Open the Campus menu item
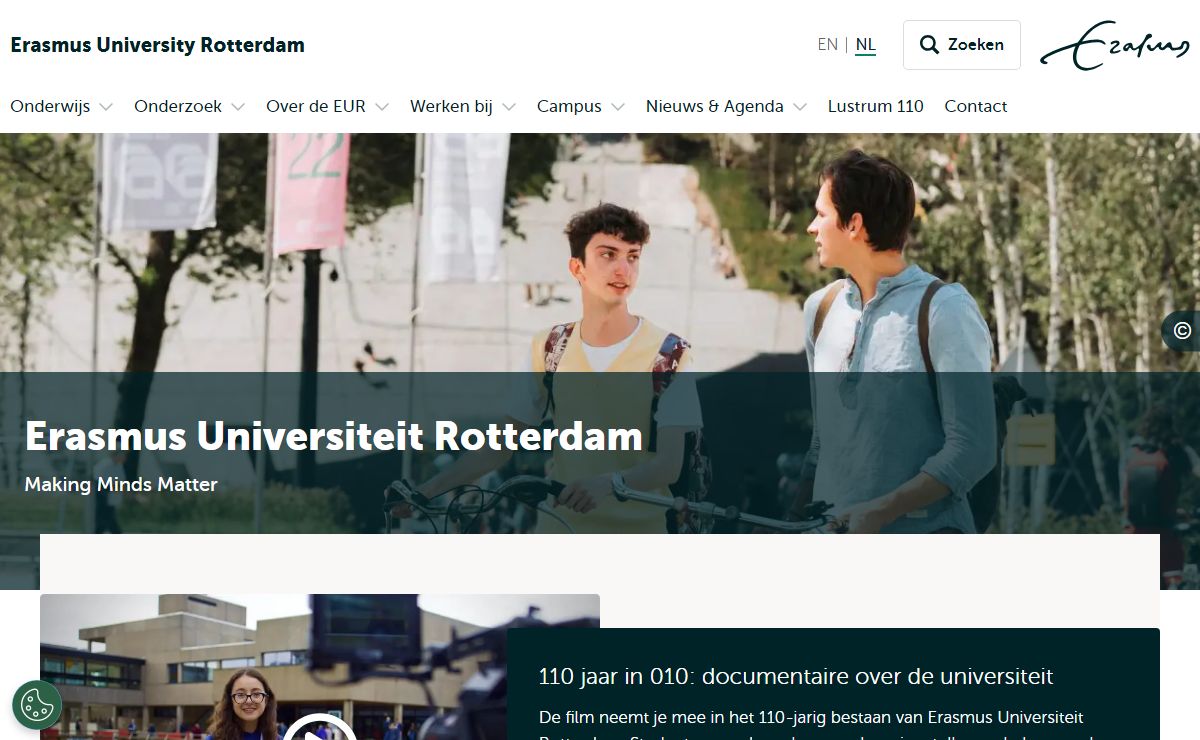The image size is (1200, 740). tap(569, 106)
